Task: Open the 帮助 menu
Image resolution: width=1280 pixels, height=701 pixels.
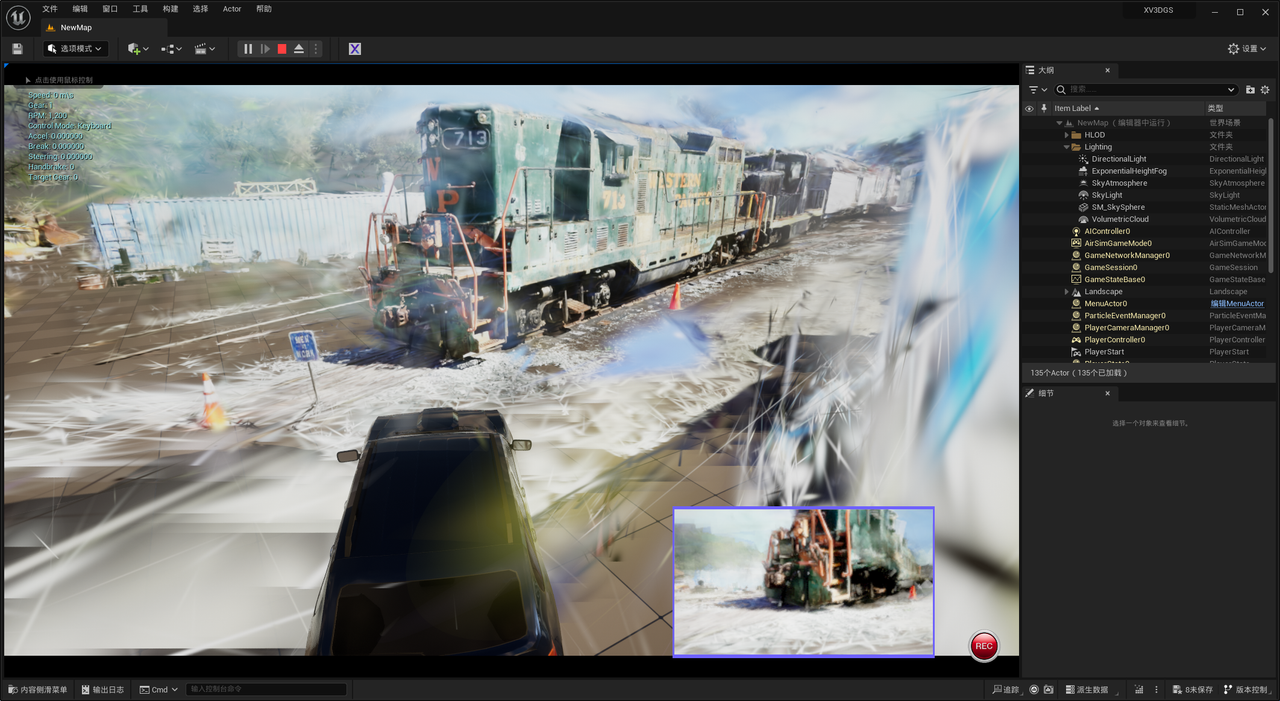Action: [264, 9]
